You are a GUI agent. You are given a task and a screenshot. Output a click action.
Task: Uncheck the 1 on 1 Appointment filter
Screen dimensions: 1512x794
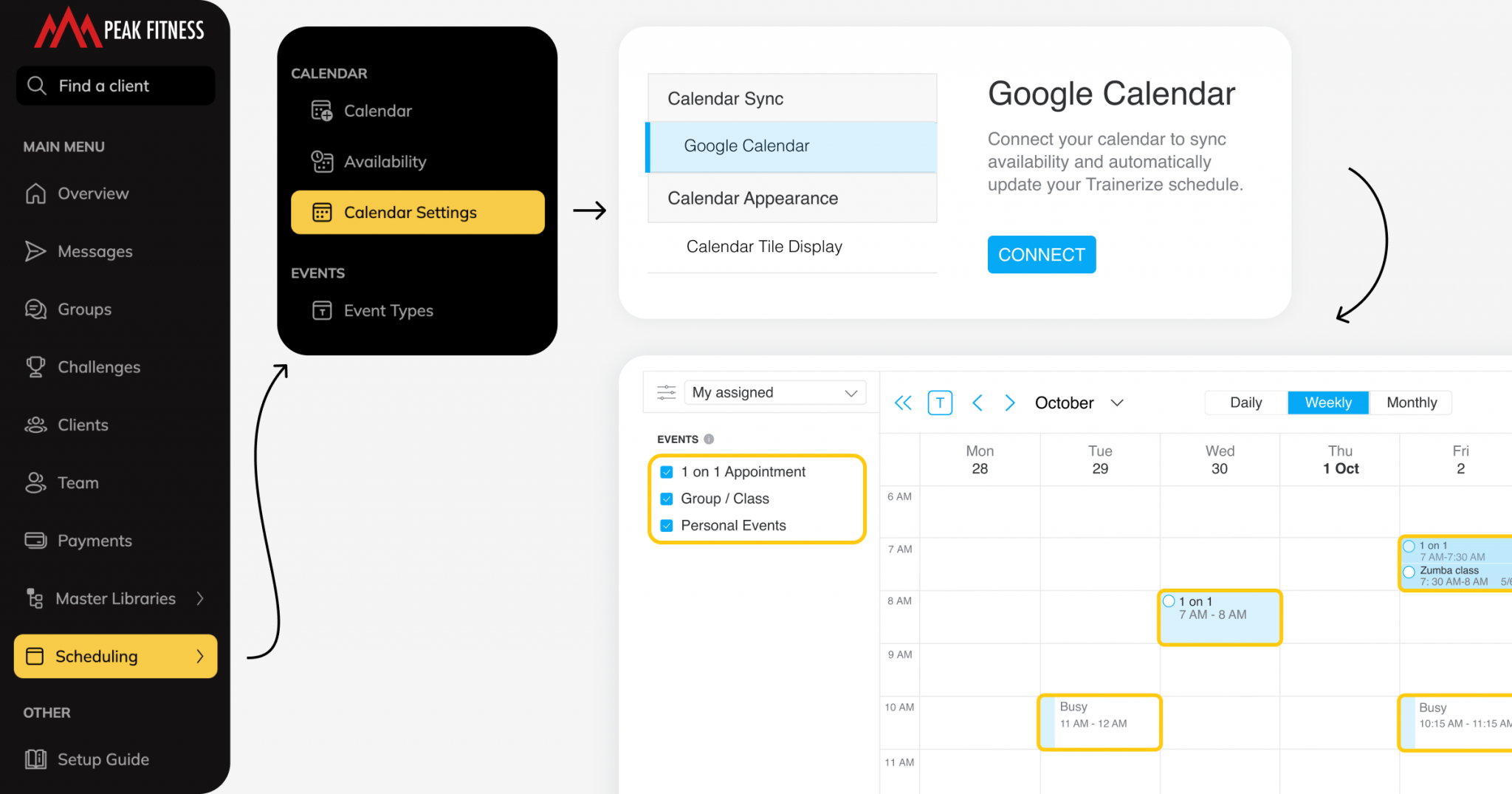[x=667, y=471]
